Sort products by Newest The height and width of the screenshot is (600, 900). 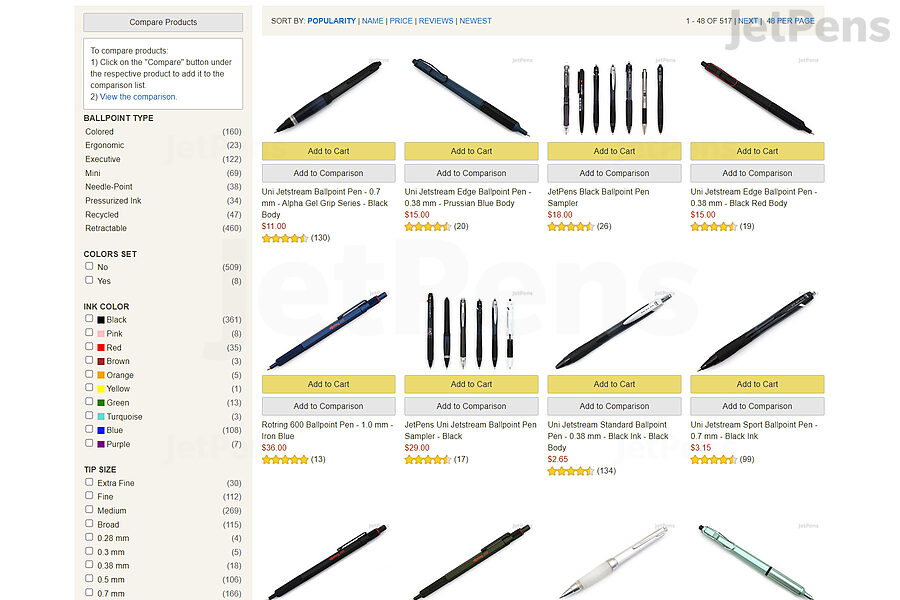click(475, 21)
